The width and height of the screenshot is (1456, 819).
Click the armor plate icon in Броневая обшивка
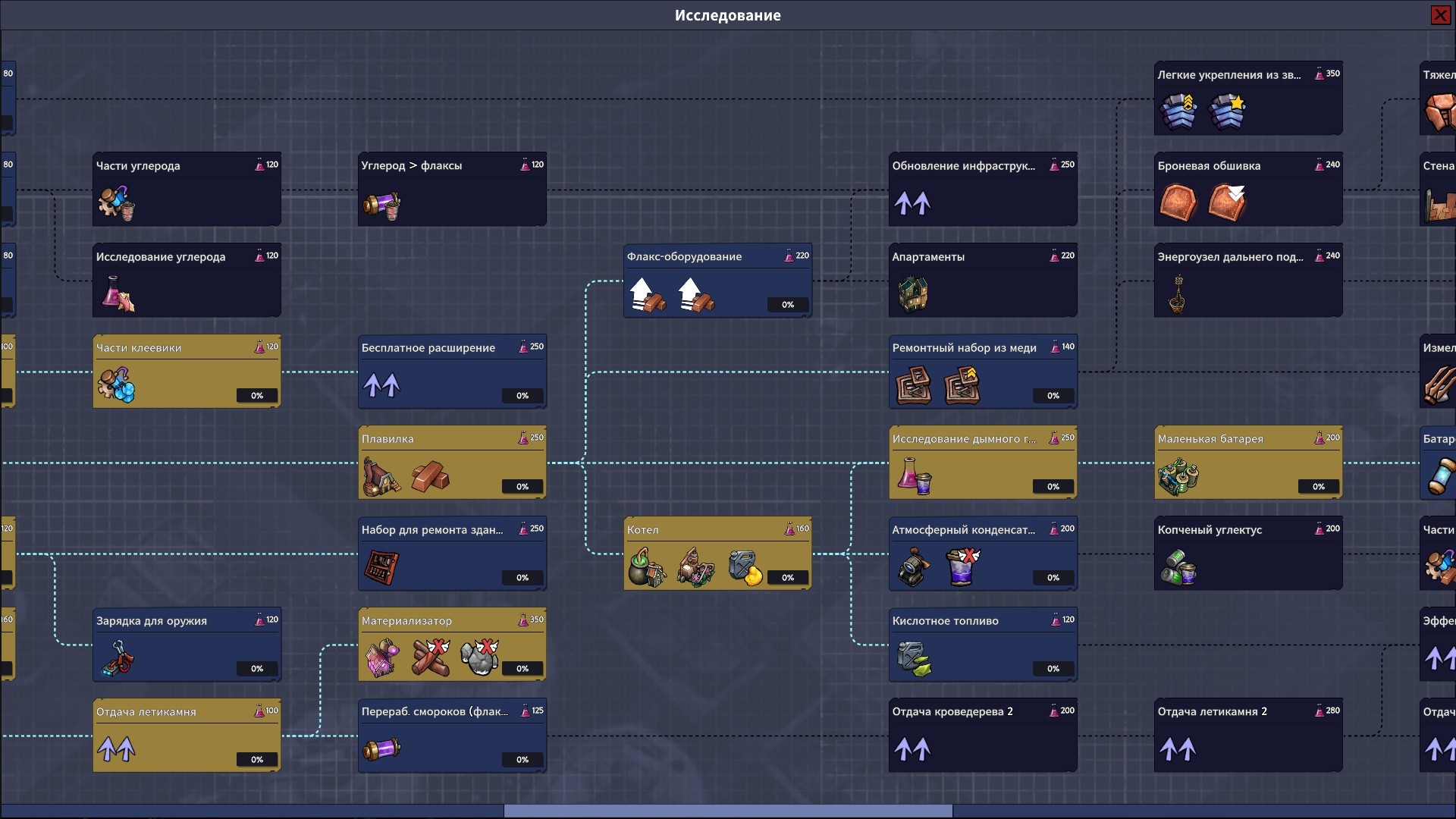click(1178, 203)
